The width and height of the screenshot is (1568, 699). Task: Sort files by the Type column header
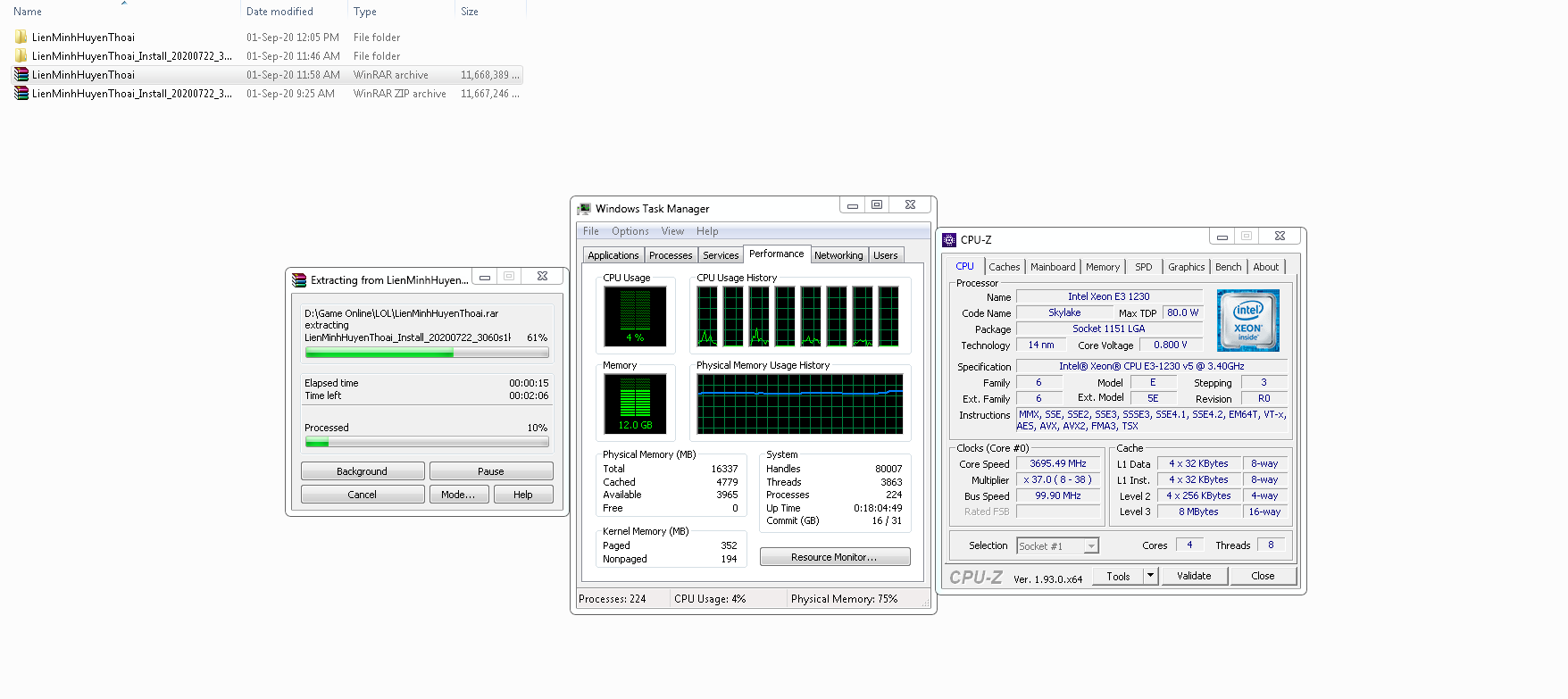(x=401, y=12)
